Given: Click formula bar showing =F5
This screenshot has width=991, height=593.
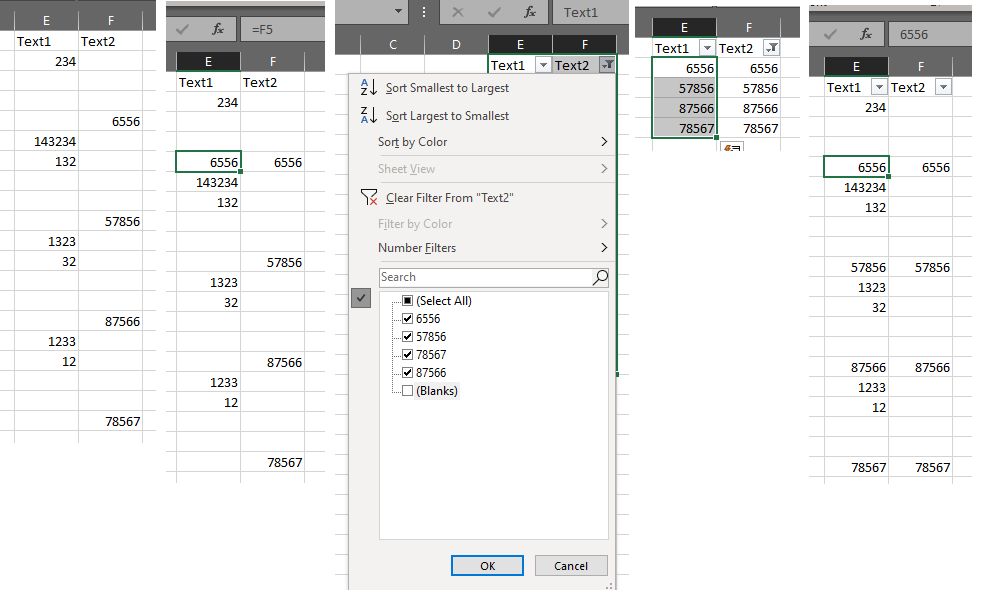Looking at the screenshot, I should click(285, 29).
